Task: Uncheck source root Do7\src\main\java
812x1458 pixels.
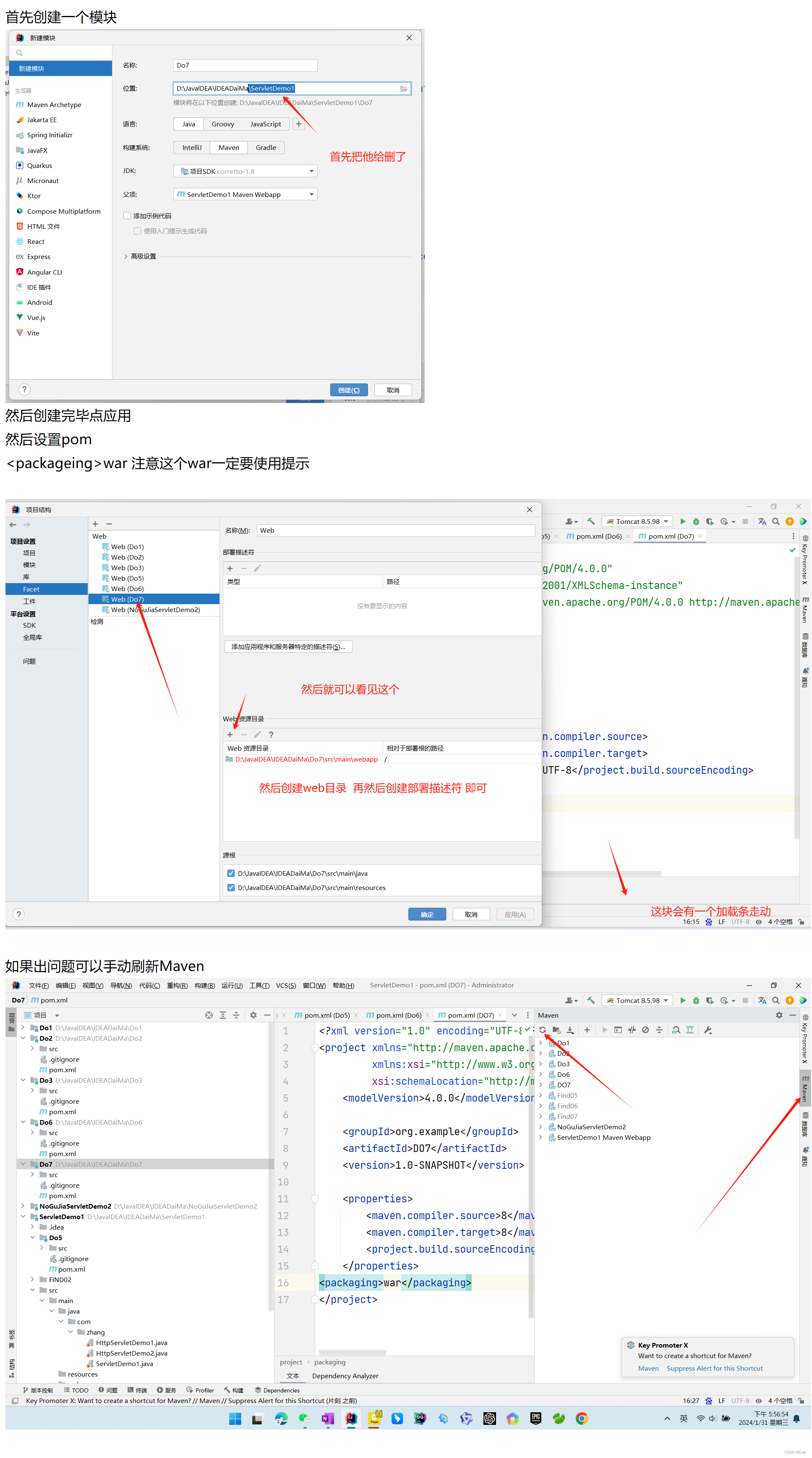Action: click(231, 873)
